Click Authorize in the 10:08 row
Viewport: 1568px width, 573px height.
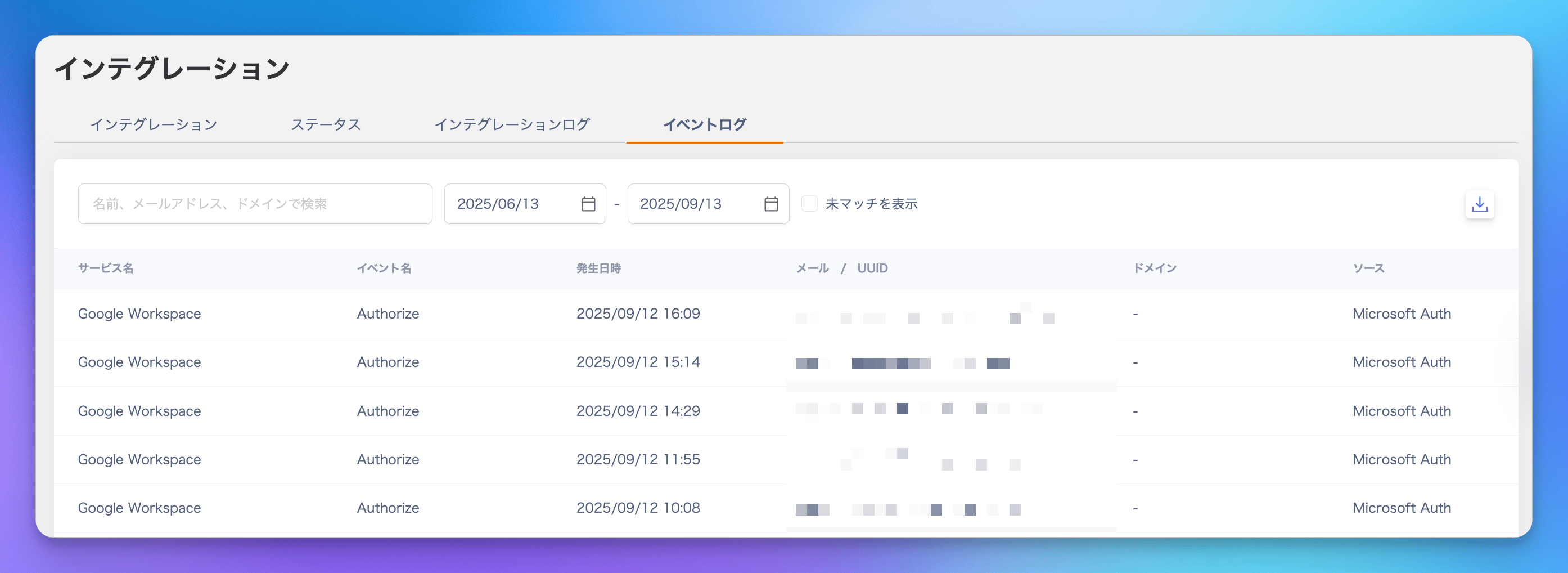click(x=388, y=508)
